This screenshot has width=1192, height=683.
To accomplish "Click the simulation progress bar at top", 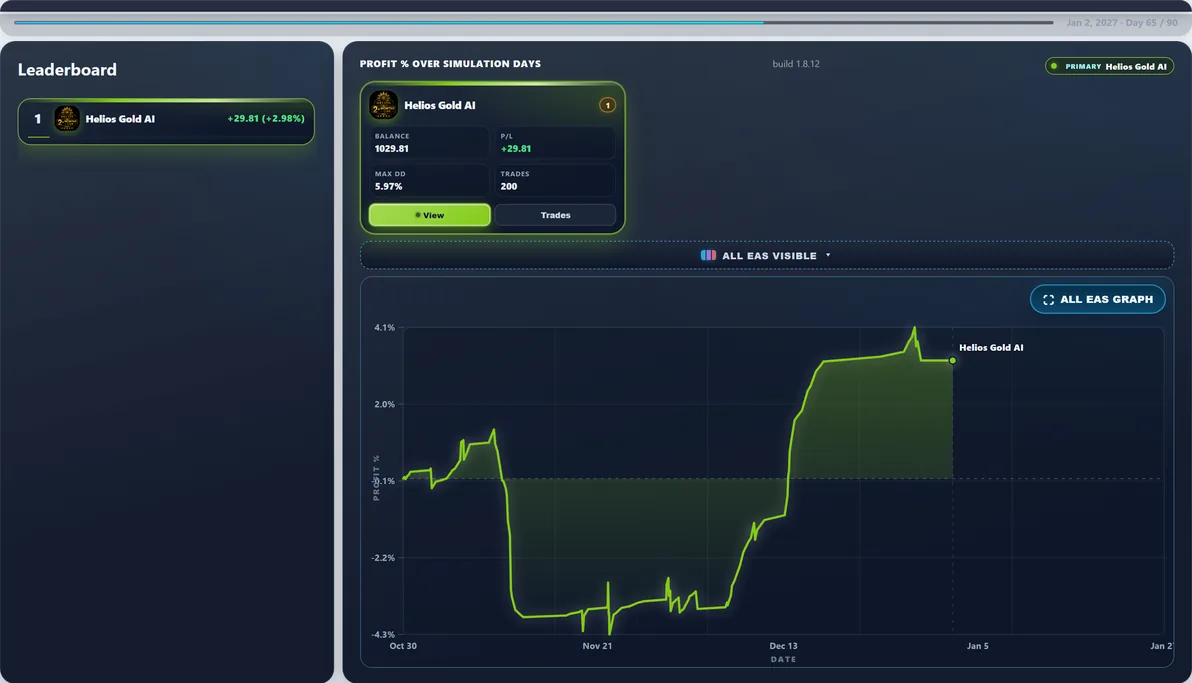I will pos(534,23).
